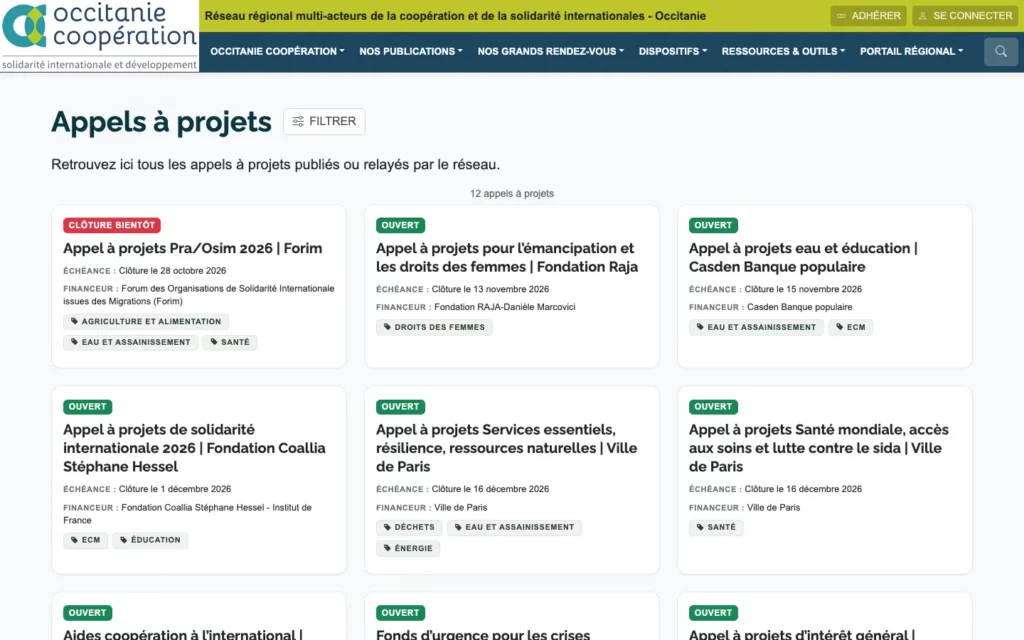Expand the PORTAIL RÉGIONAL menu
Image resolution: width=1024 pixels, height=640 pixels.
pyautogui.click(x=911, y=51)
